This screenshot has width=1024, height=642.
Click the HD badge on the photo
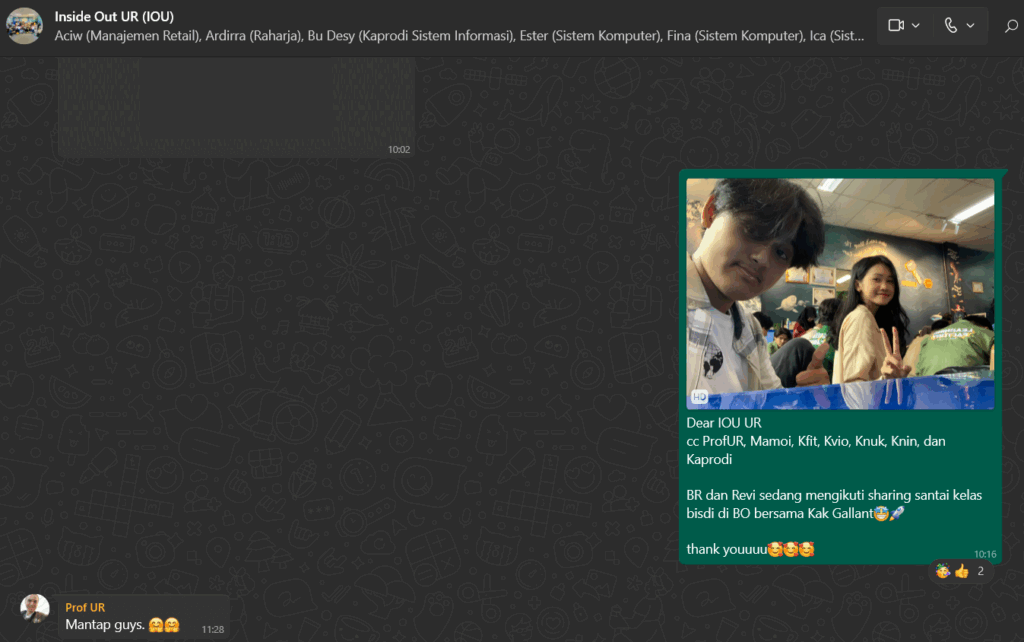(700, 397)
